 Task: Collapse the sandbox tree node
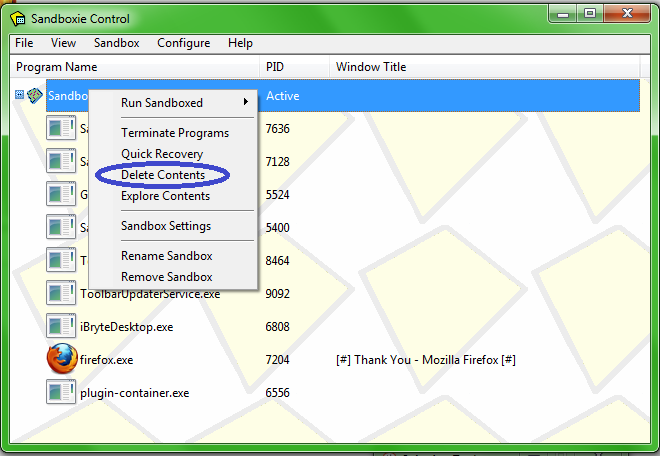[x=19, y=94]
